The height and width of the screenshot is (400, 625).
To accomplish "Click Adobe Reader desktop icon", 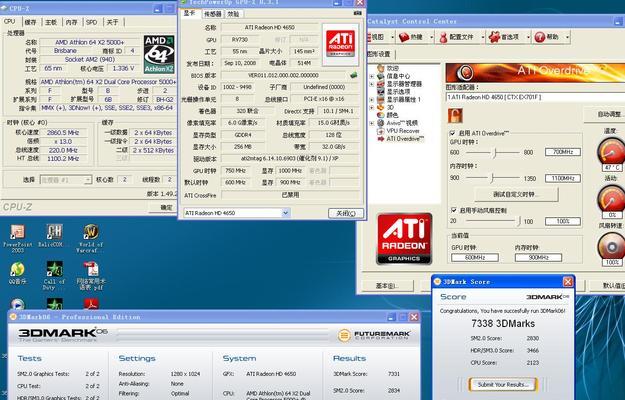I will (91, 304).
